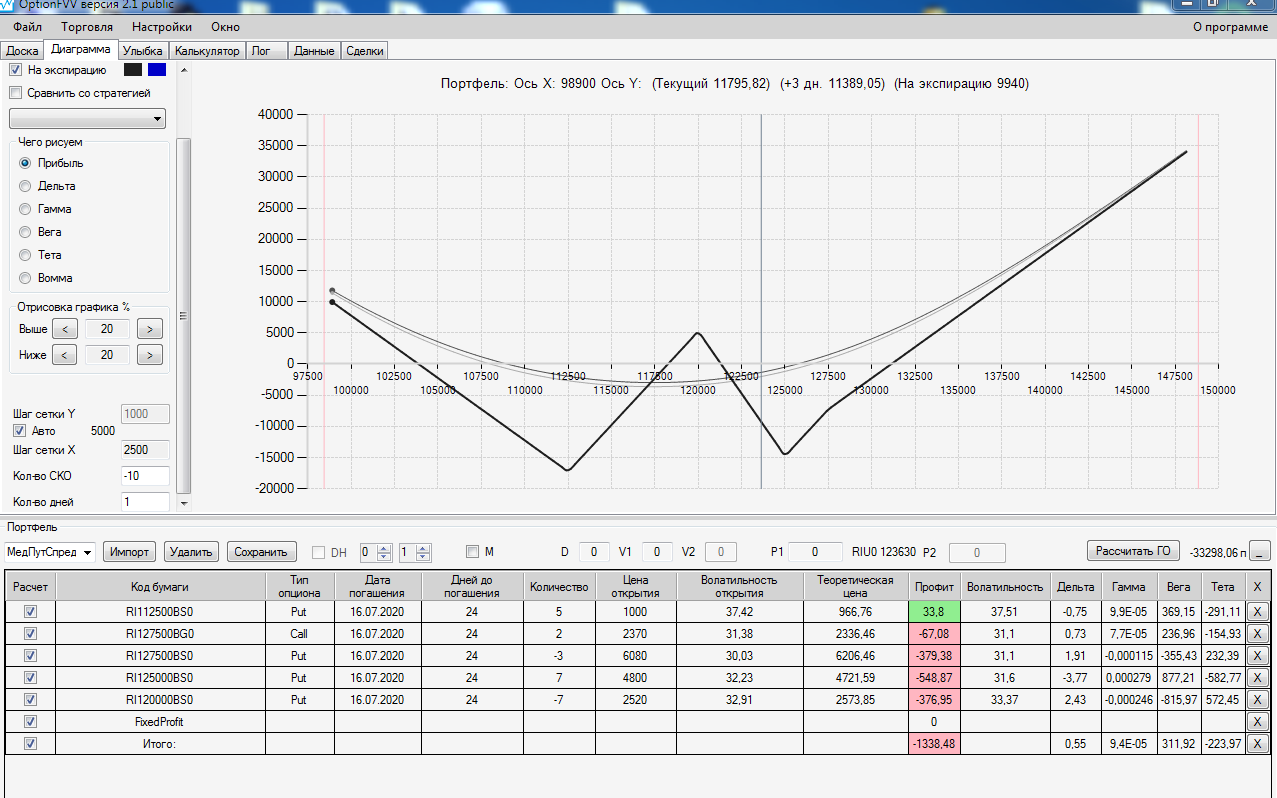Click X button on FixedProfit row
This screenshot has height=798, width=1277.
coord(1258,721)
